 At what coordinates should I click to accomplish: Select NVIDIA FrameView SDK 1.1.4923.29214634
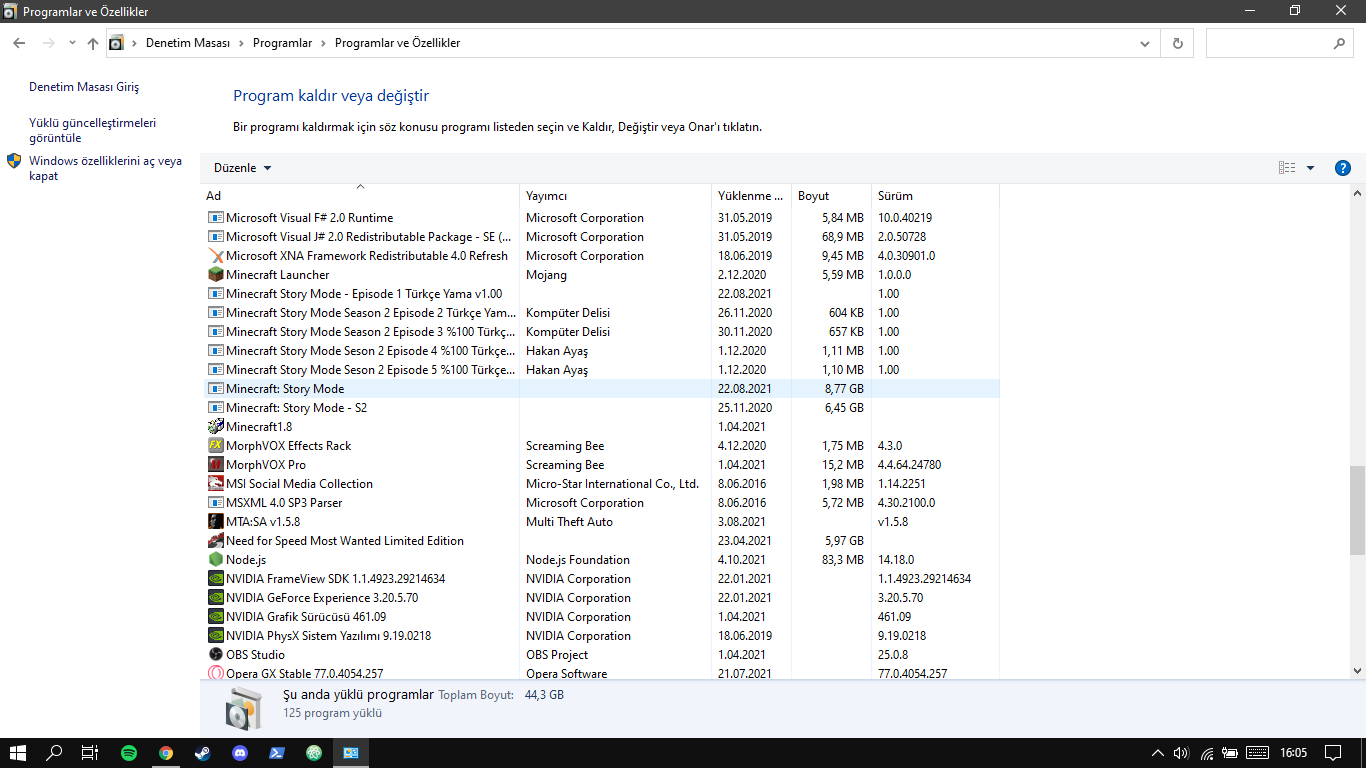[602, 579]
